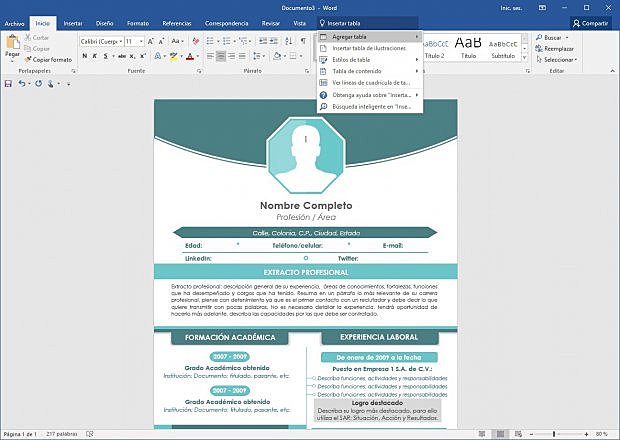
Task: Click Inic. ses. sign-in link
Action: (x=511, y=8)
